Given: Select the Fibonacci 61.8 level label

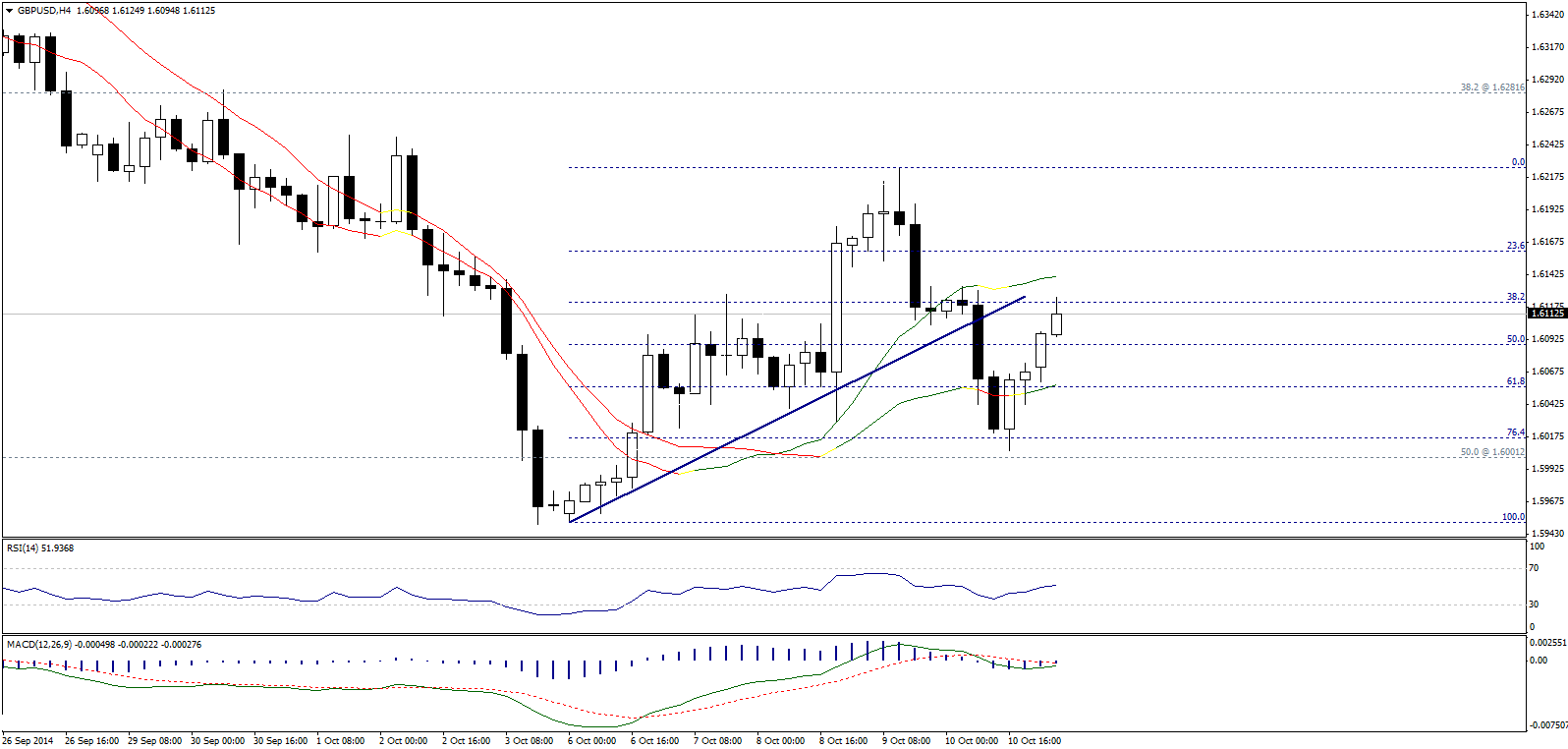Looking at the screenshot, I should (1516, 381).
